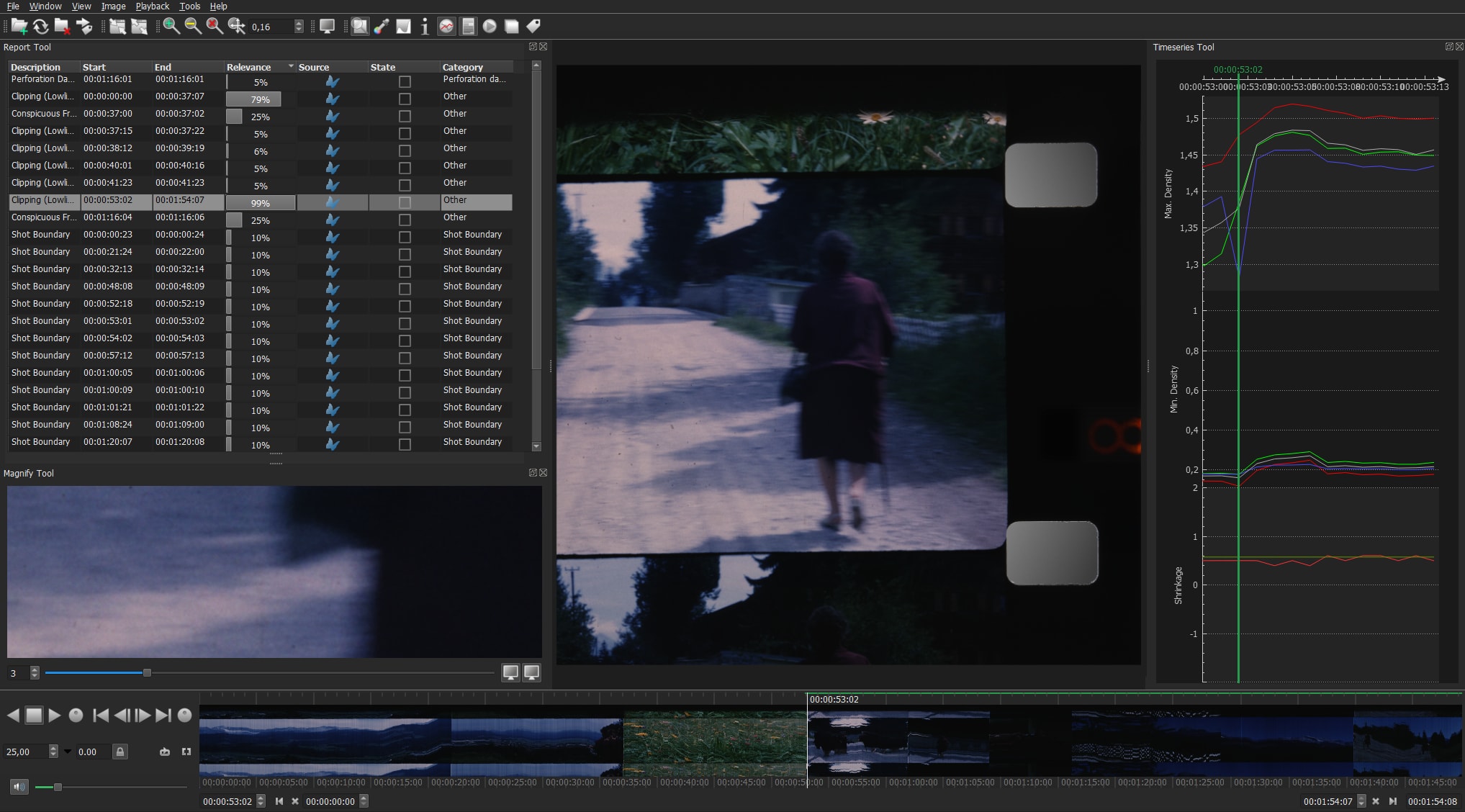Open the color picker tool
This screenshot has height=812, width=1465.
382,27
